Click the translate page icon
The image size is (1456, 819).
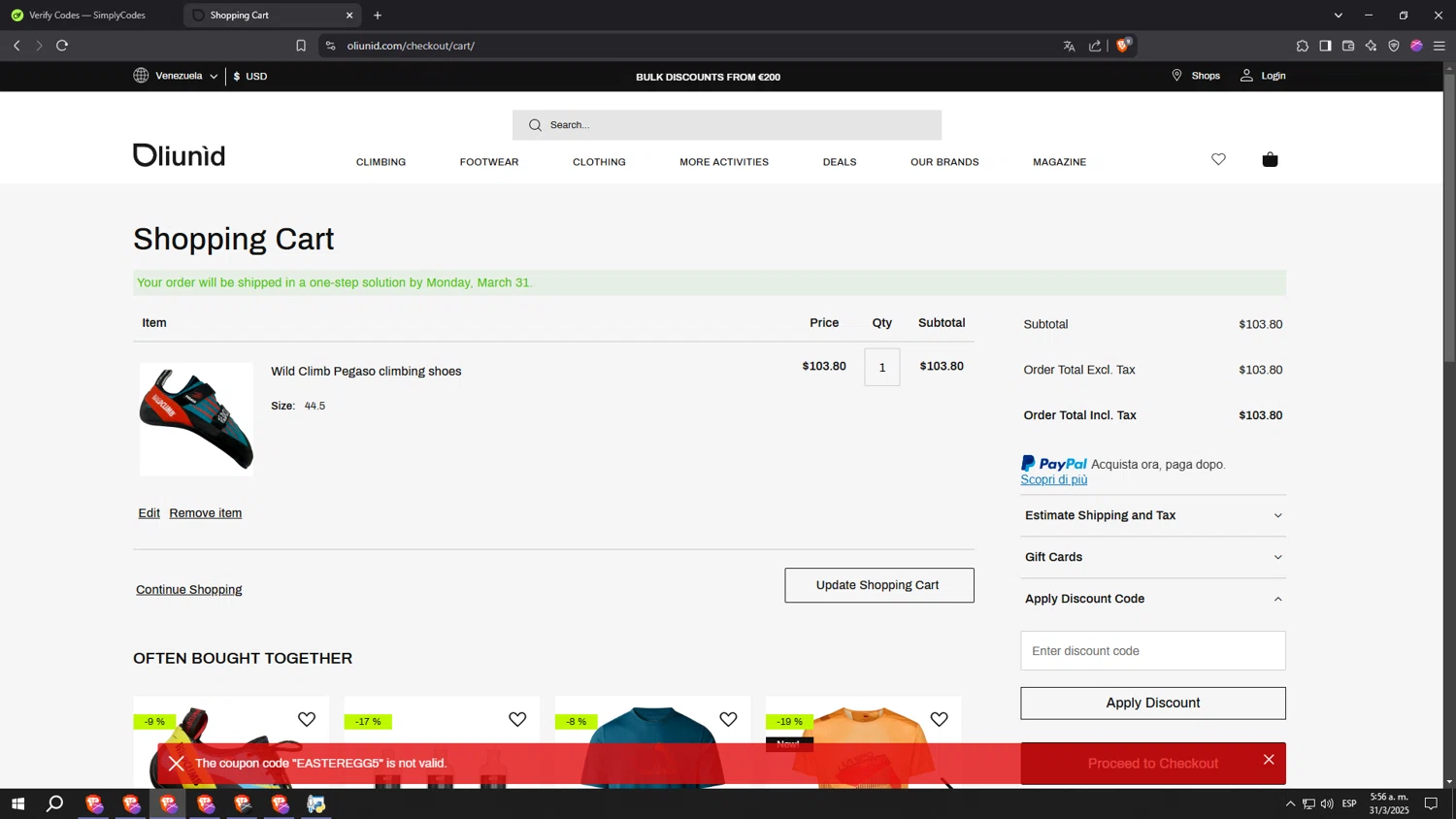(x=1069, y=46)
